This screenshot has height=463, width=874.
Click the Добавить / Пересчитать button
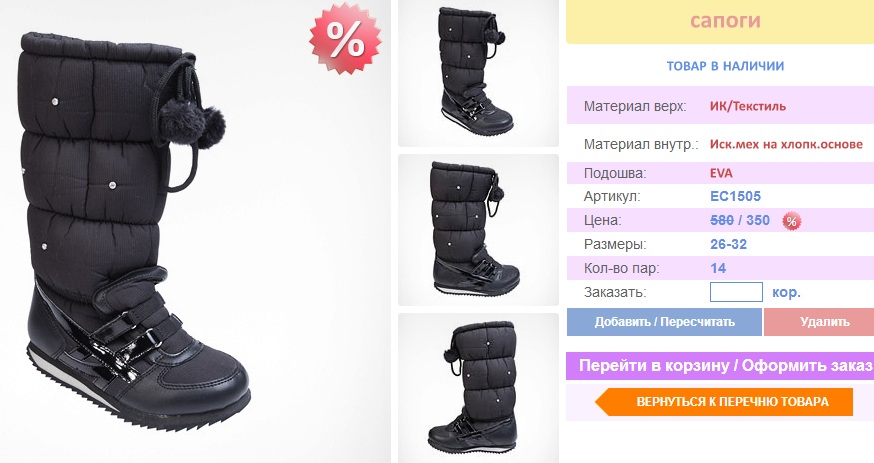coord(664,322)
